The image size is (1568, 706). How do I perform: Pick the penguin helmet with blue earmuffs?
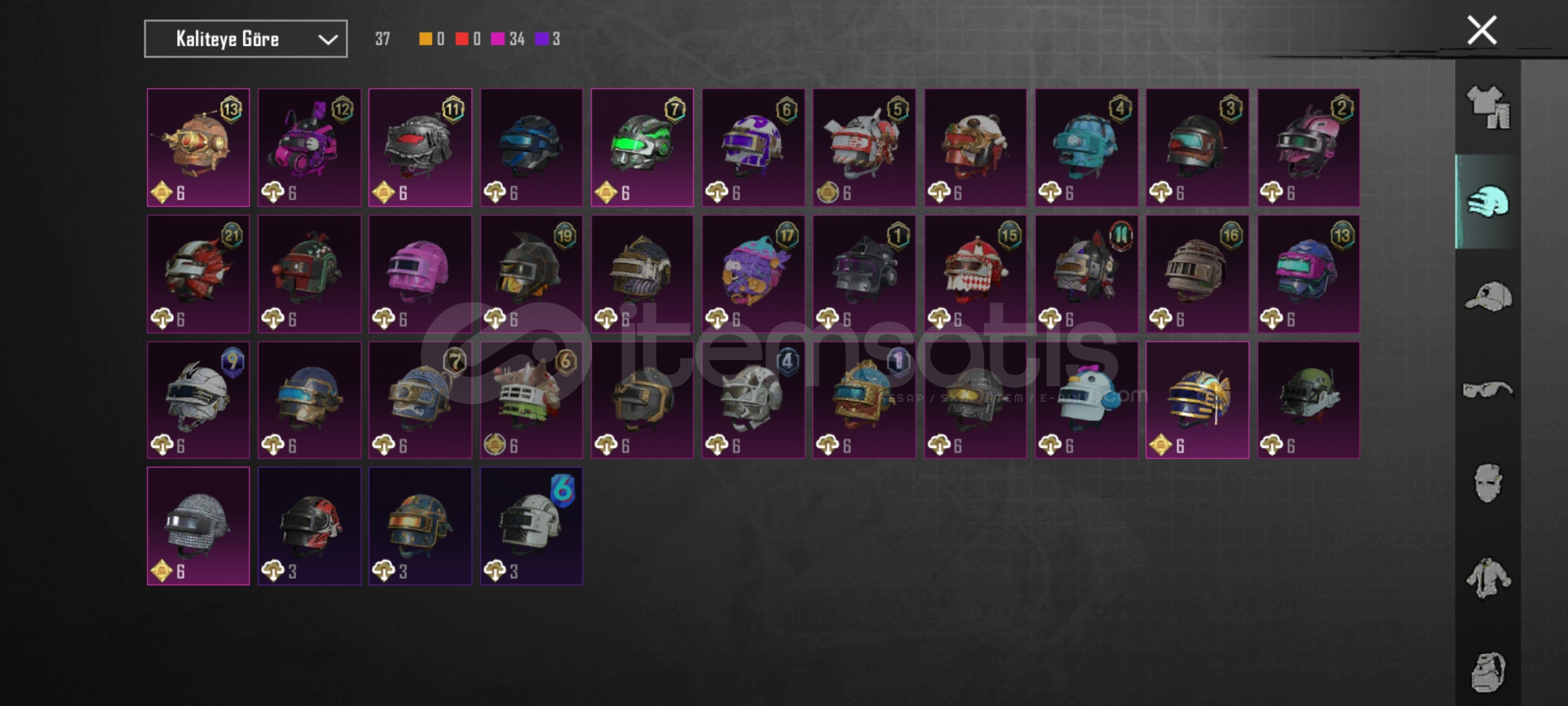click(x=1086, y=400)
